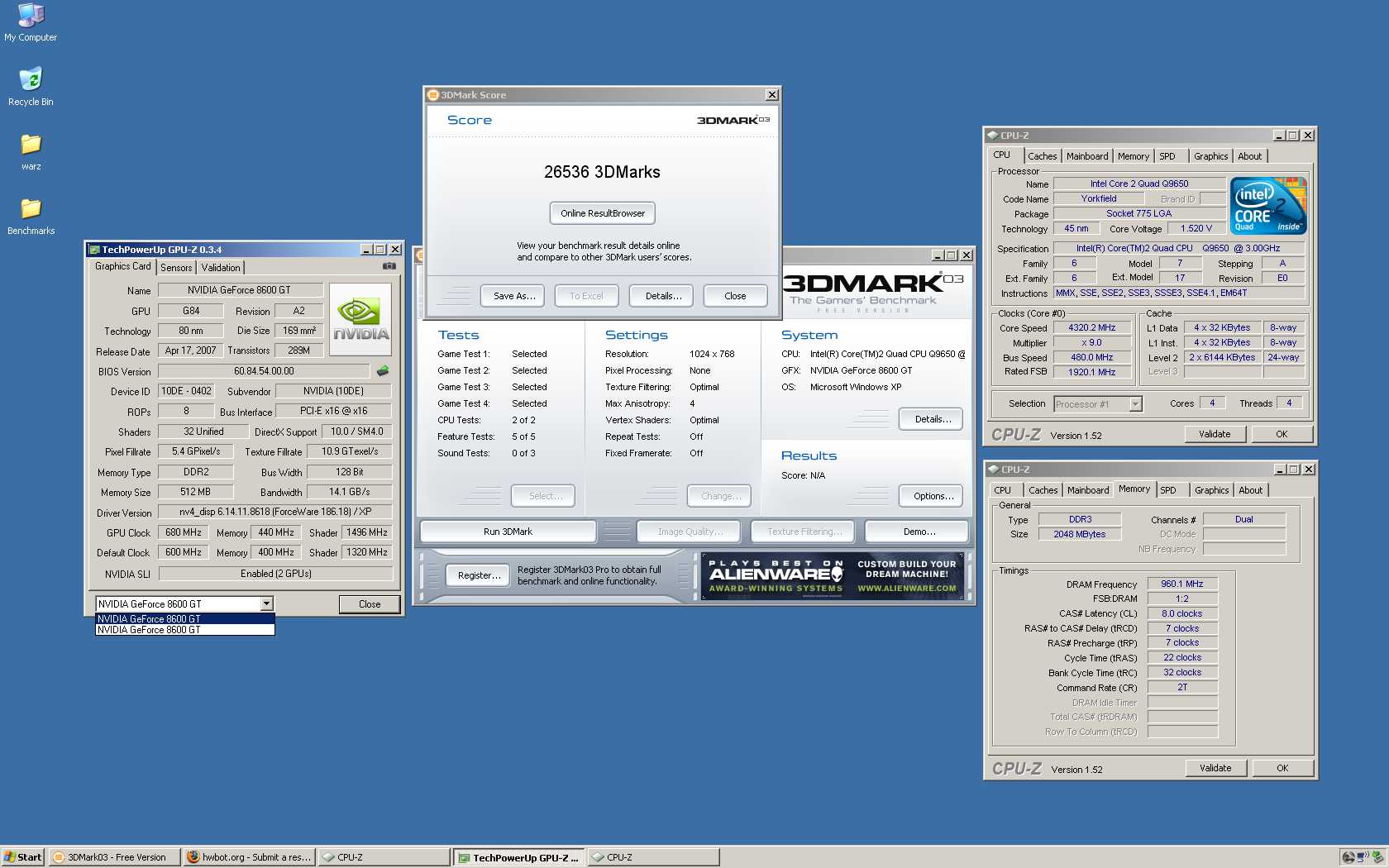Open System Details button in 3DMark03
This screenshot has height=868, width=1389.
click(x=932, y=419)
